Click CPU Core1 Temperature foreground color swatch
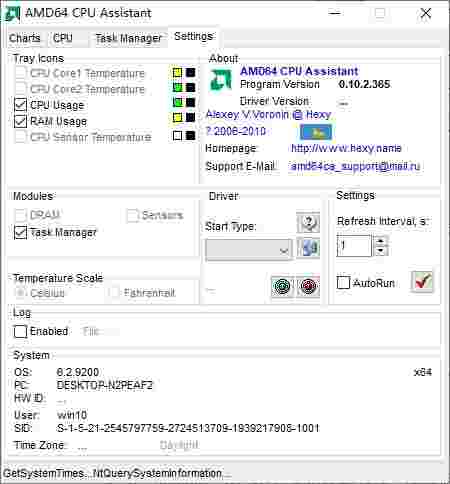This screenshot has height=484, width=450. (177, 72)
